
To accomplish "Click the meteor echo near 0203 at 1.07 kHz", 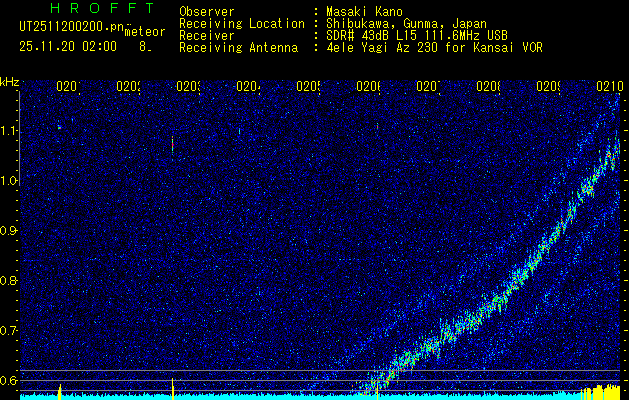I will (x=172, y=146).
